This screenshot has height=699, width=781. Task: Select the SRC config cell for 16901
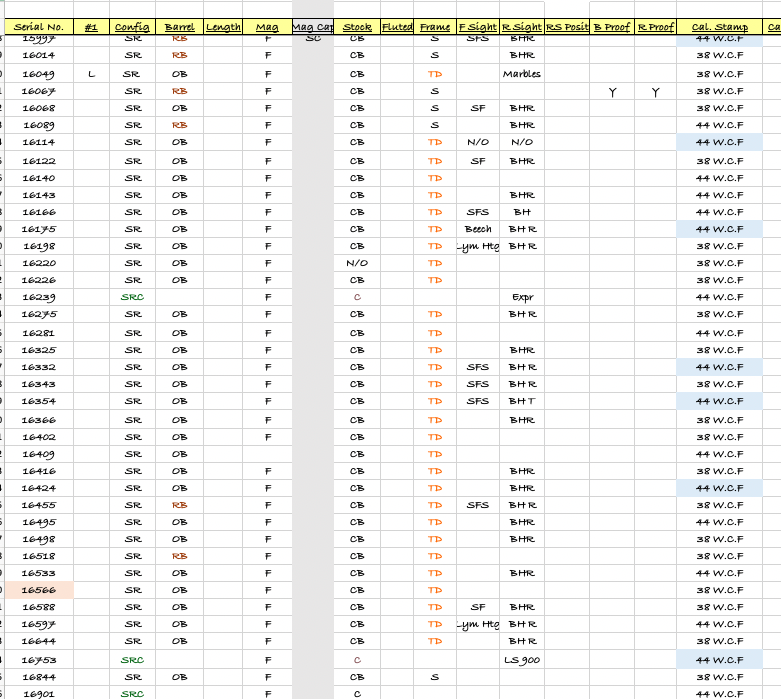coord(132,694)
